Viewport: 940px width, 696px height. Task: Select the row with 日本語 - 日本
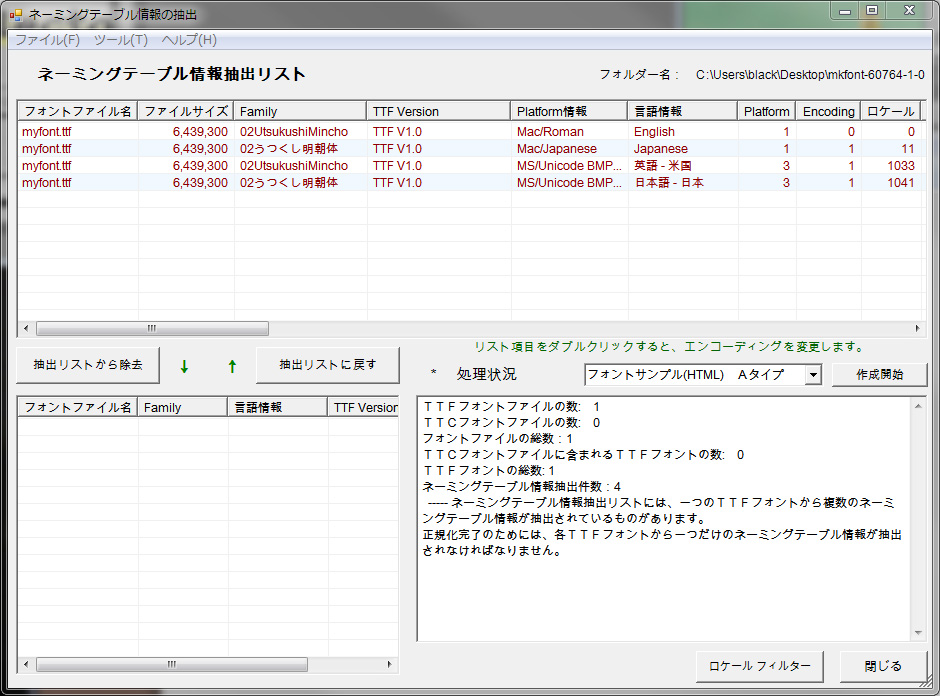click(471, 183)
